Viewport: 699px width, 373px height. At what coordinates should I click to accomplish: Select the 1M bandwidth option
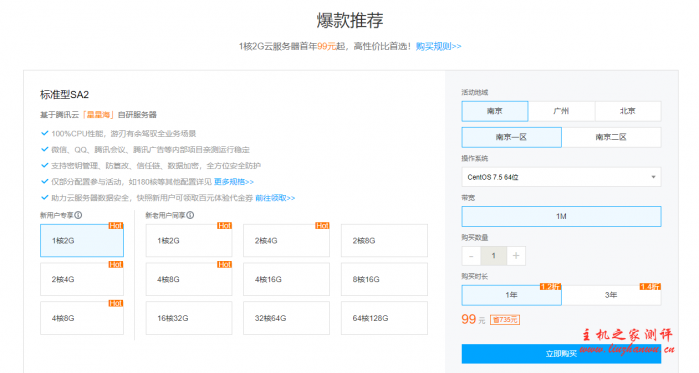(561, 217)
